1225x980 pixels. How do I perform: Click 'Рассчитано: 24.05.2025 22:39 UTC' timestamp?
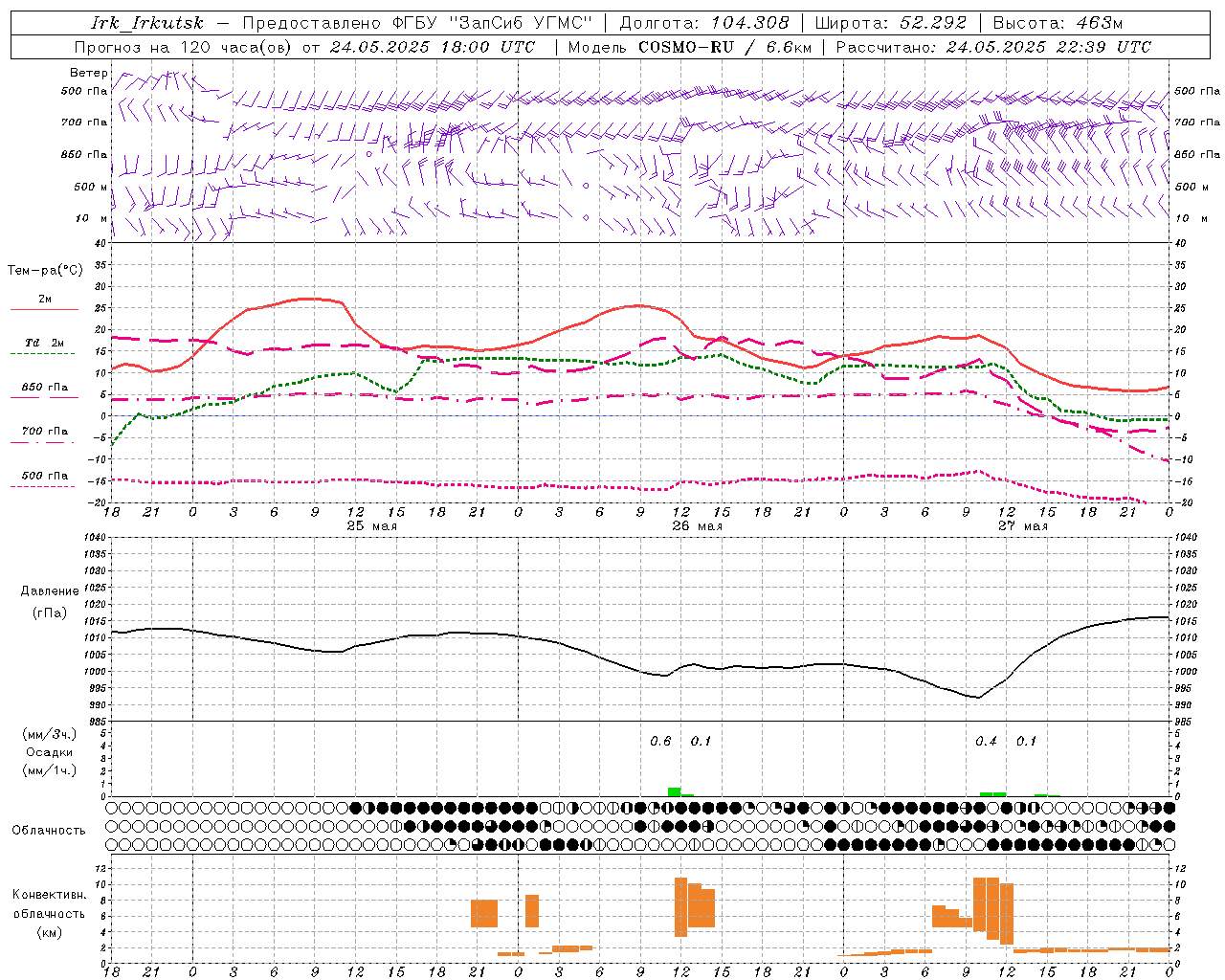click(993, 47)
